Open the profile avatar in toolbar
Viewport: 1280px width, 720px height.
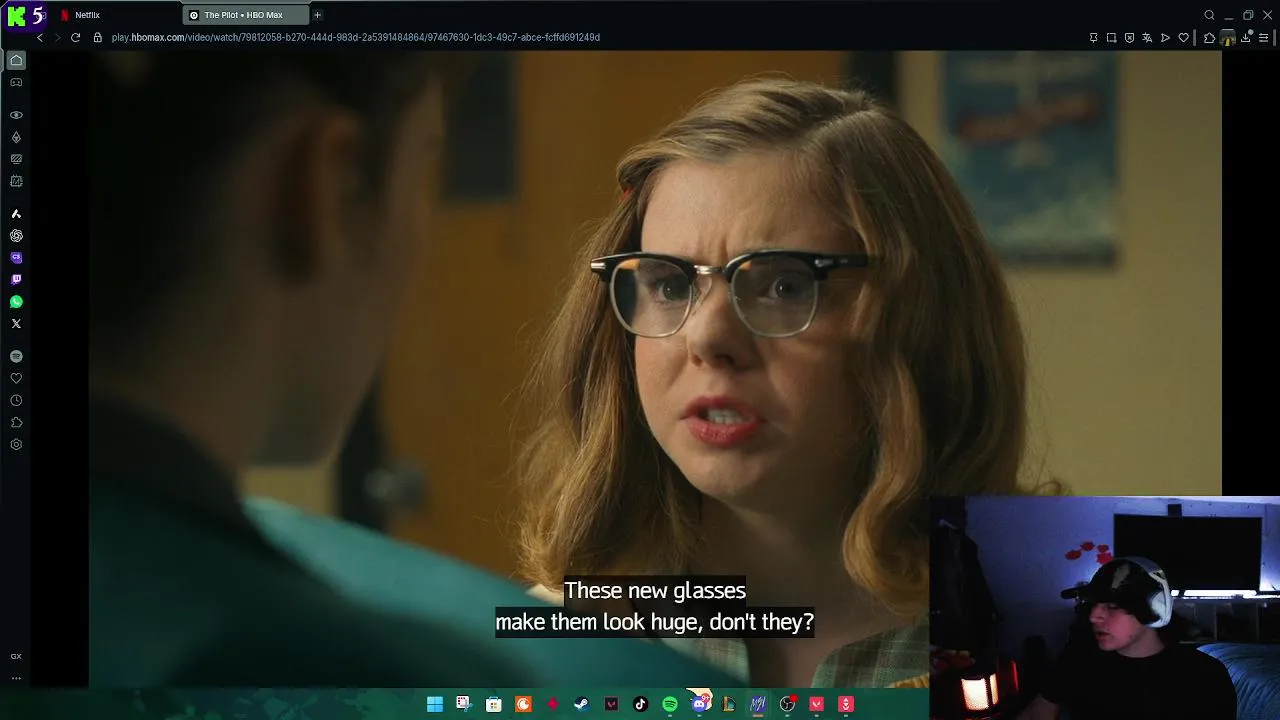point(1228,38)
